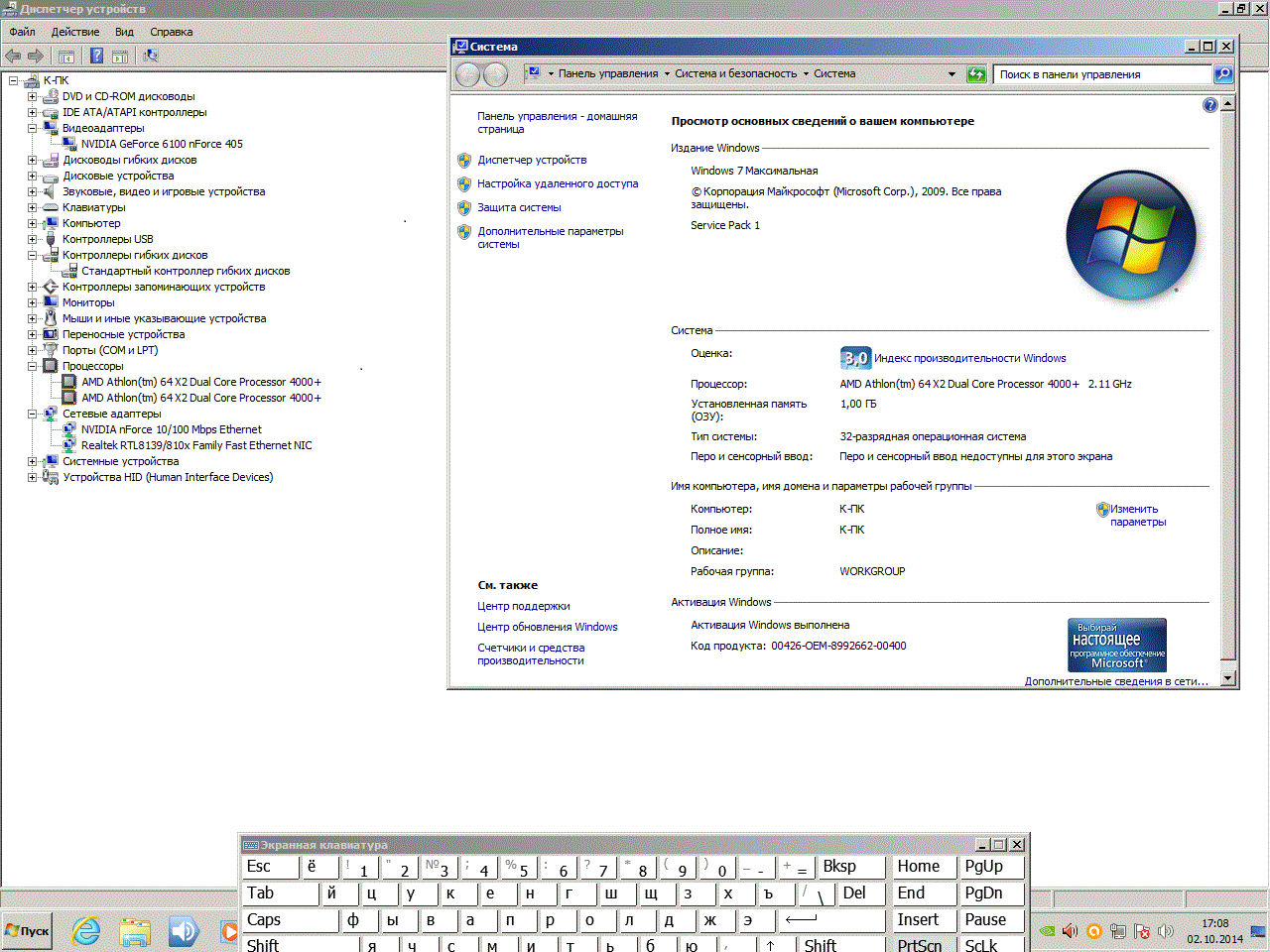This screenshot has width=1270, height=952.
Task: Click the show/hide console tree icon
Action: [x=66, y=57]
